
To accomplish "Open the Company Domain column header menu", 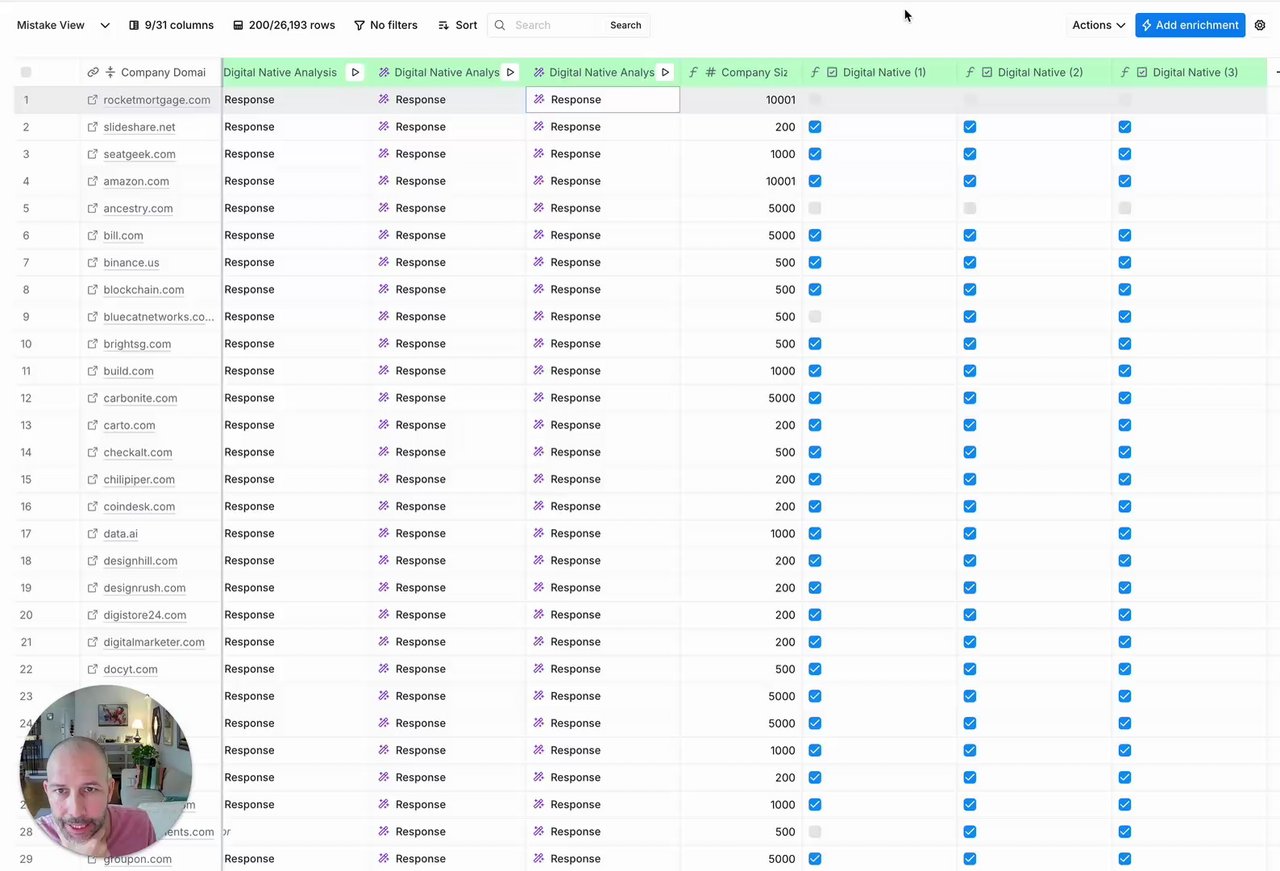I will pos(151,72).
